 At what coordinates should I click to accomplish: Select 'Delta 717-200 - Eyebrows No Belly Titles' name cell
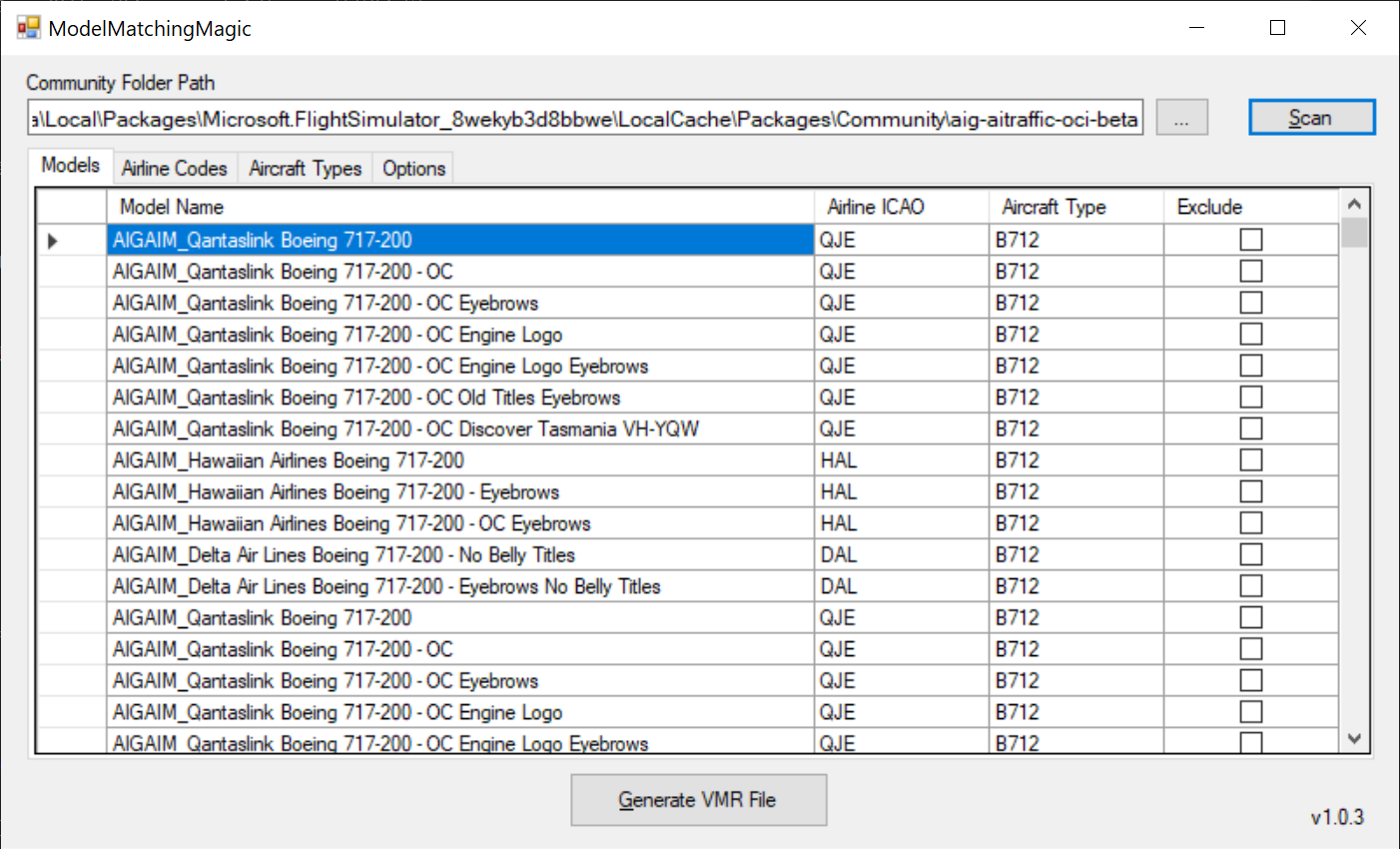(x=460, y=586)
